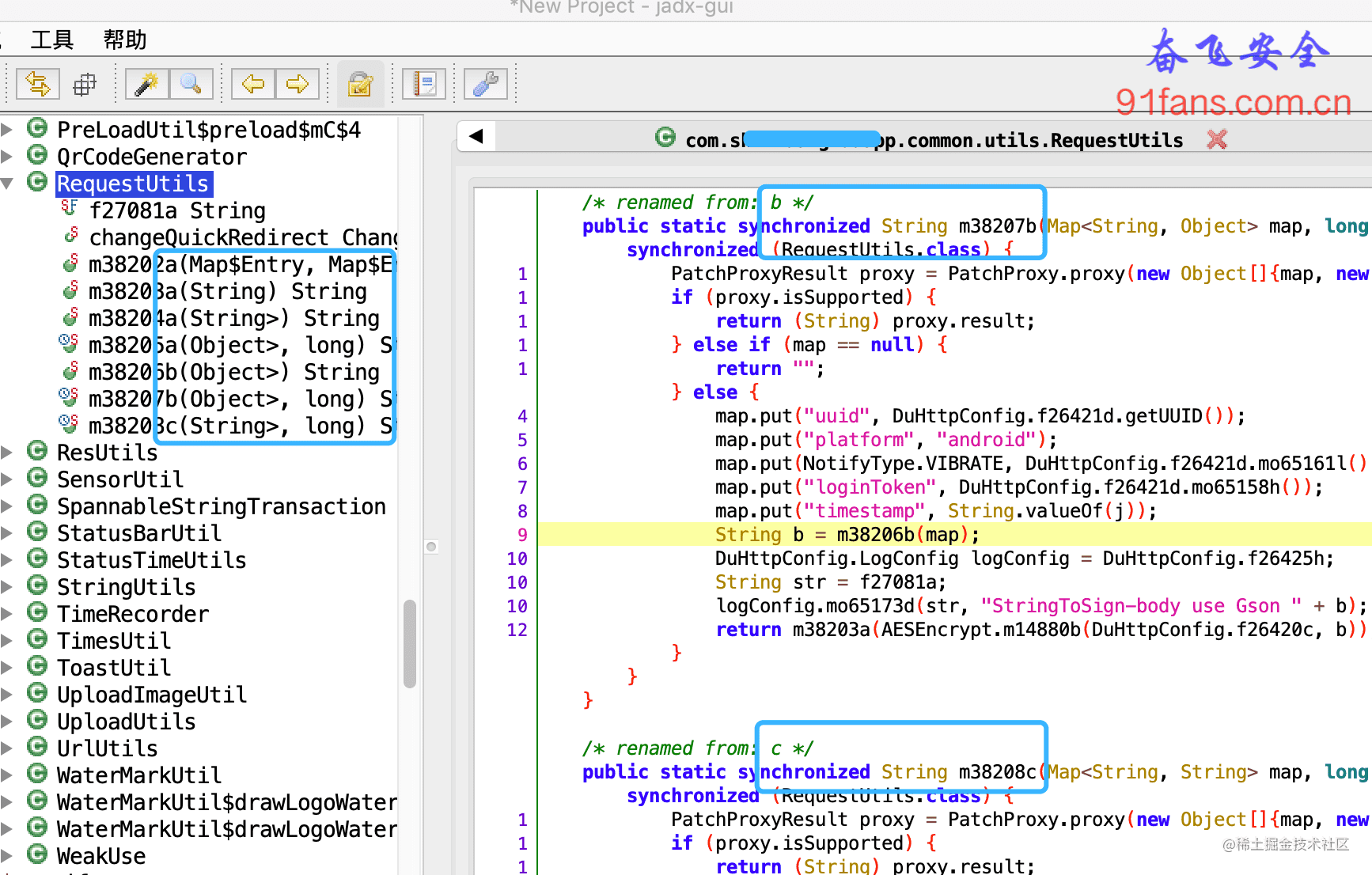1372x875 pixels.
Task: Click the } else if (map == null) line
Action: (809, 345)
